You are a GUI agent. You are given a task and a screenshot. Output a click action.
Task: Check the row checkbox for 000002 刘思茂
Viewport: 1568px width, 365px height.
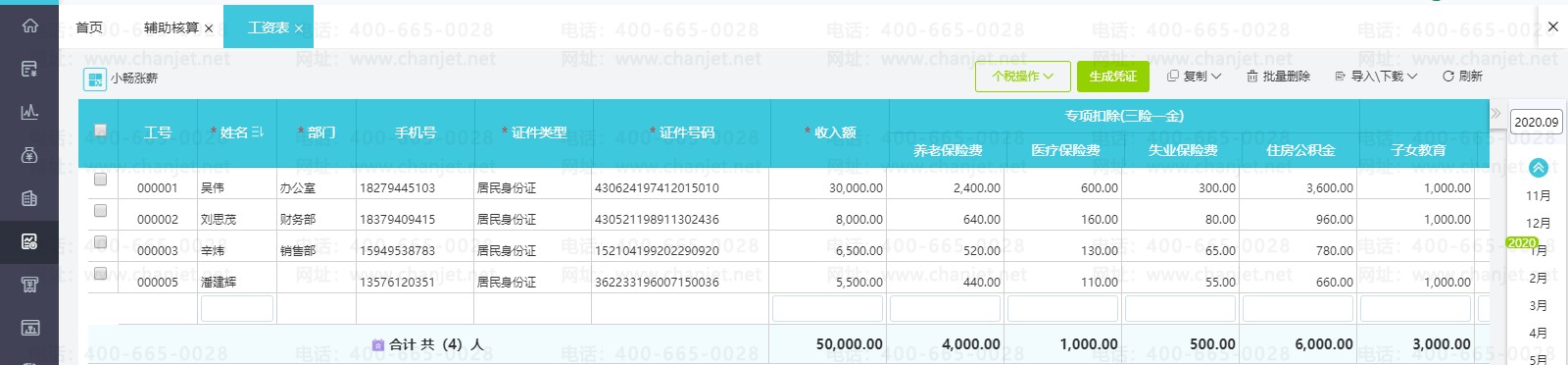pyautogui.click(x=100, y=211)
